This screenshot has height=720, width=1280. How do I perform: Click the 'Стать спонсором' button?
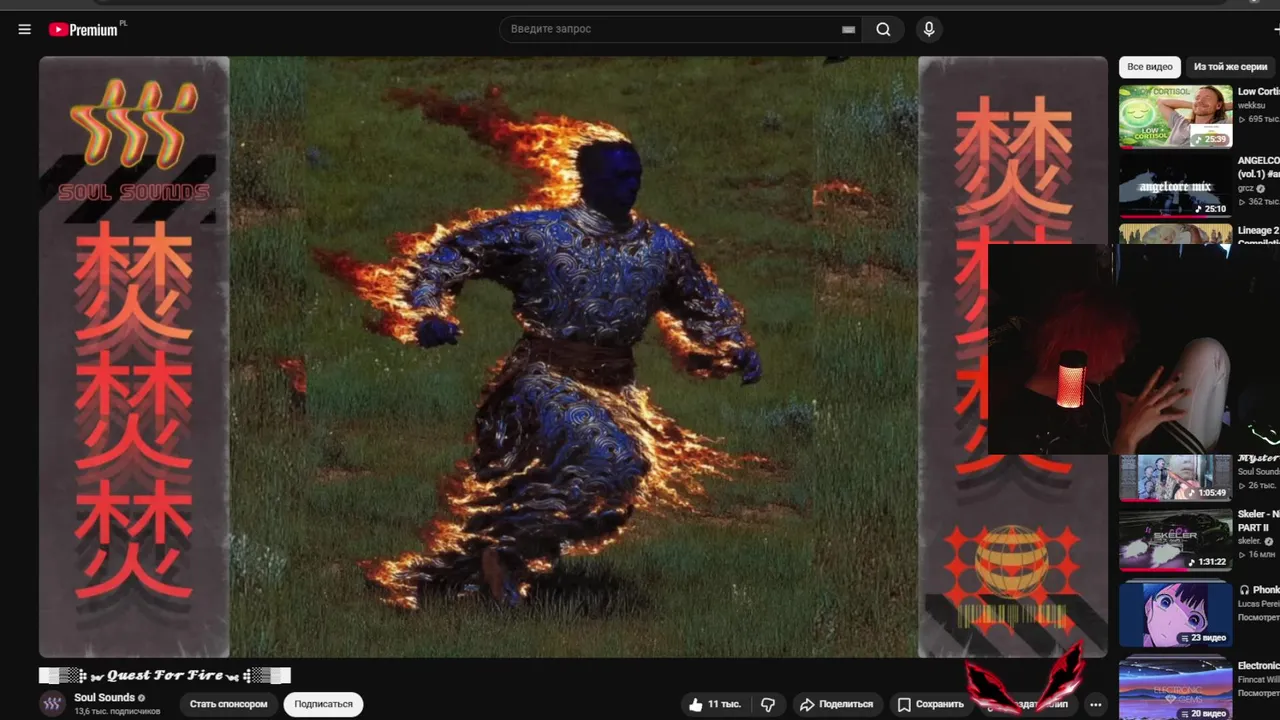[229, 704]
